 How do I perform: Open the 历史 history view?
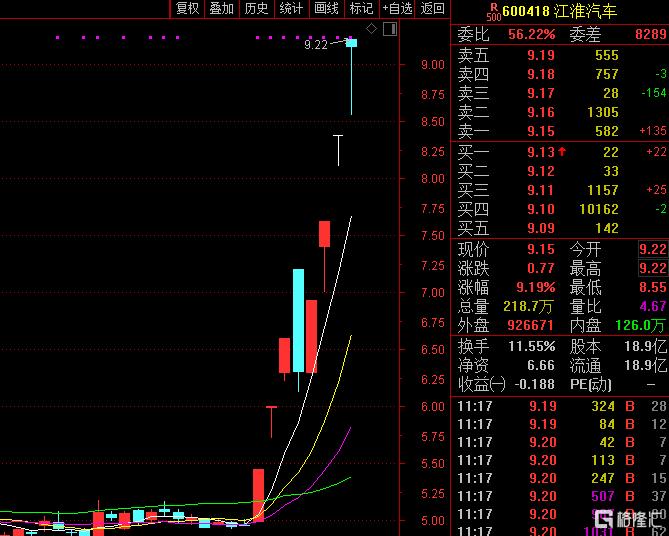(256, 9)
